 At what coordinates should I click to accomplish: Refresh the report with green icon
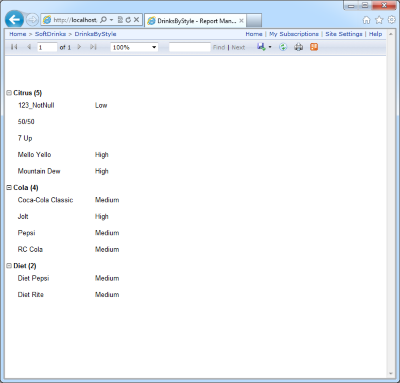tap(283, 47)
